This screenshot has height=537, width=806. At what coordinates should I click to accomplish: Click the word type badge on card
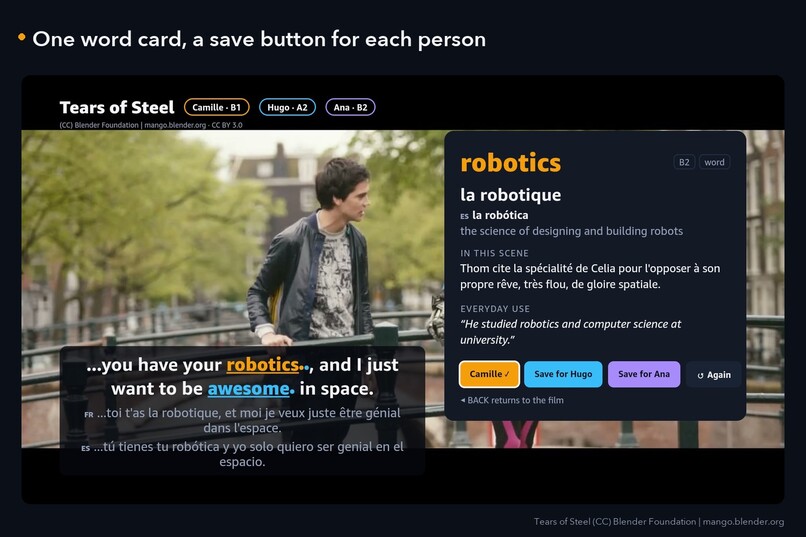pyautogui.click(x=715, y=162)
